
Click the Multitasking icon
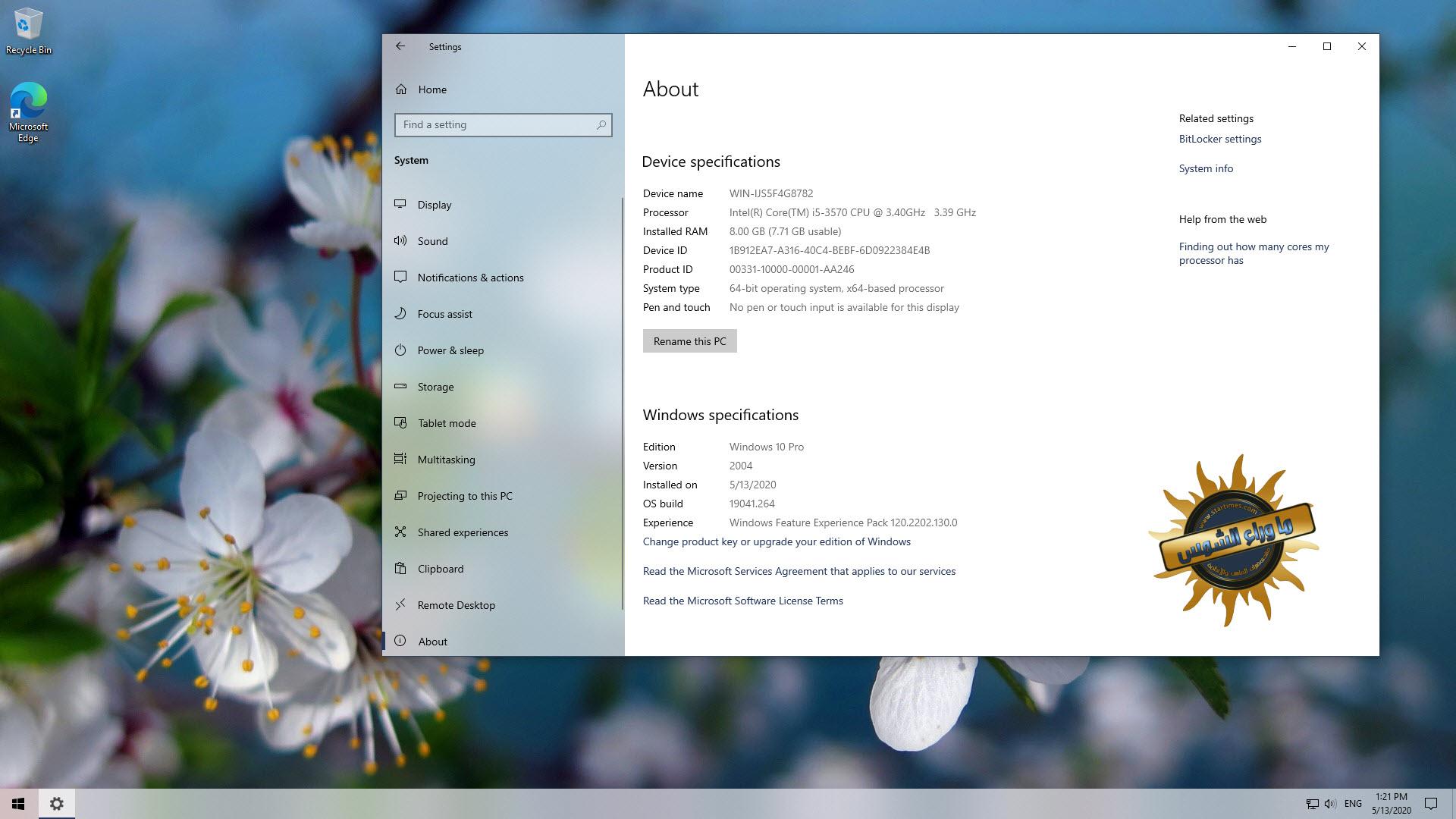coord(400,459)
